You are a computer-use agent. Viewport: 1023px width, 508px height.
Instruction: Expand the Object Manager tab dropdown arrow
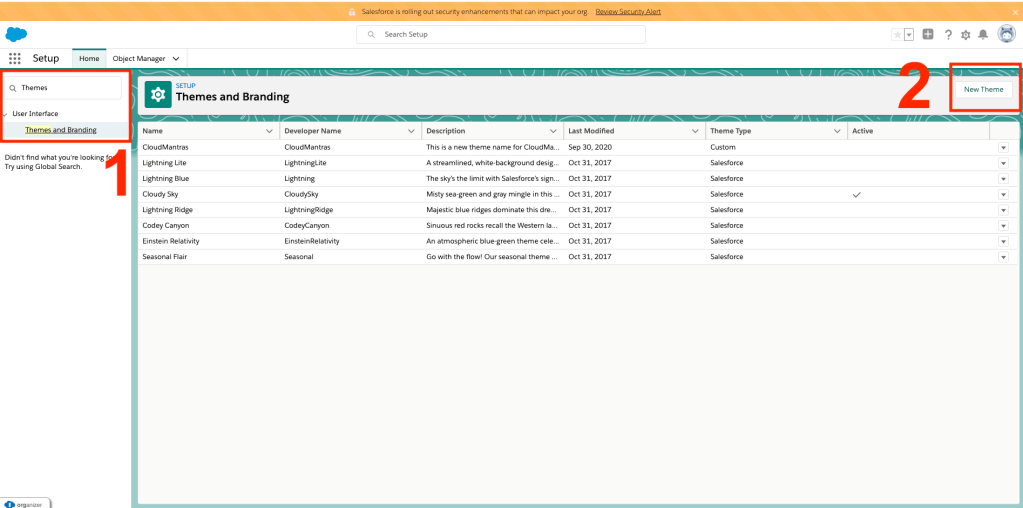point(176,59)
